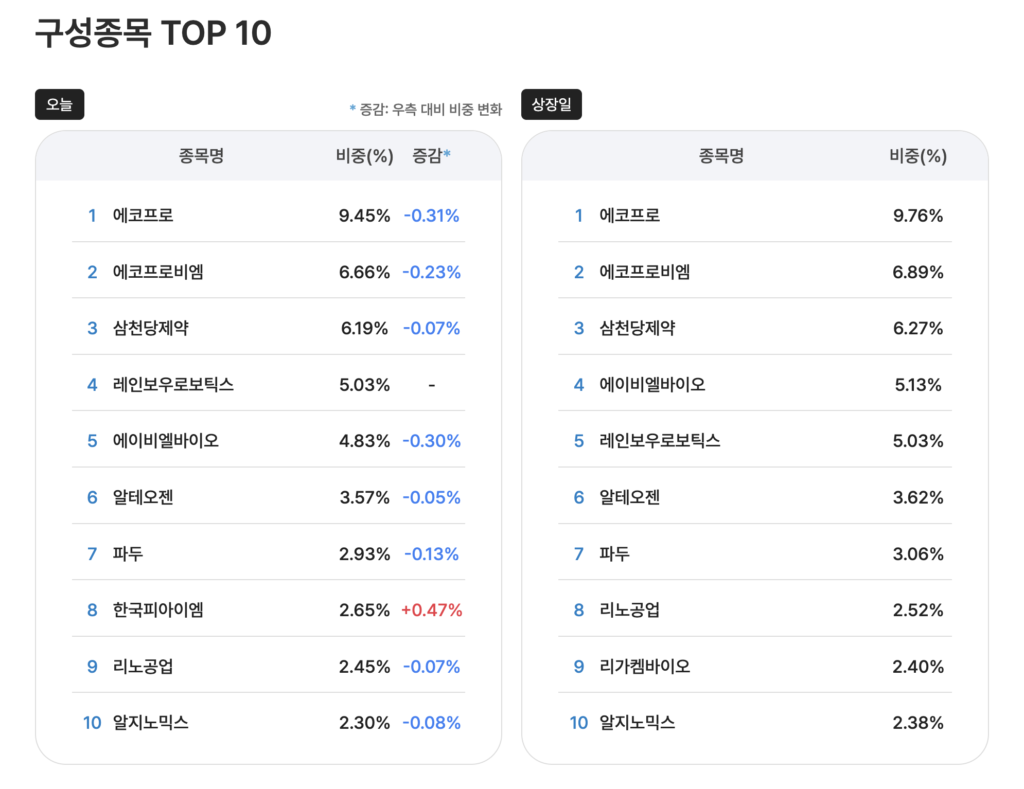Select the 상장일 tab label

[x=551, y=104]
